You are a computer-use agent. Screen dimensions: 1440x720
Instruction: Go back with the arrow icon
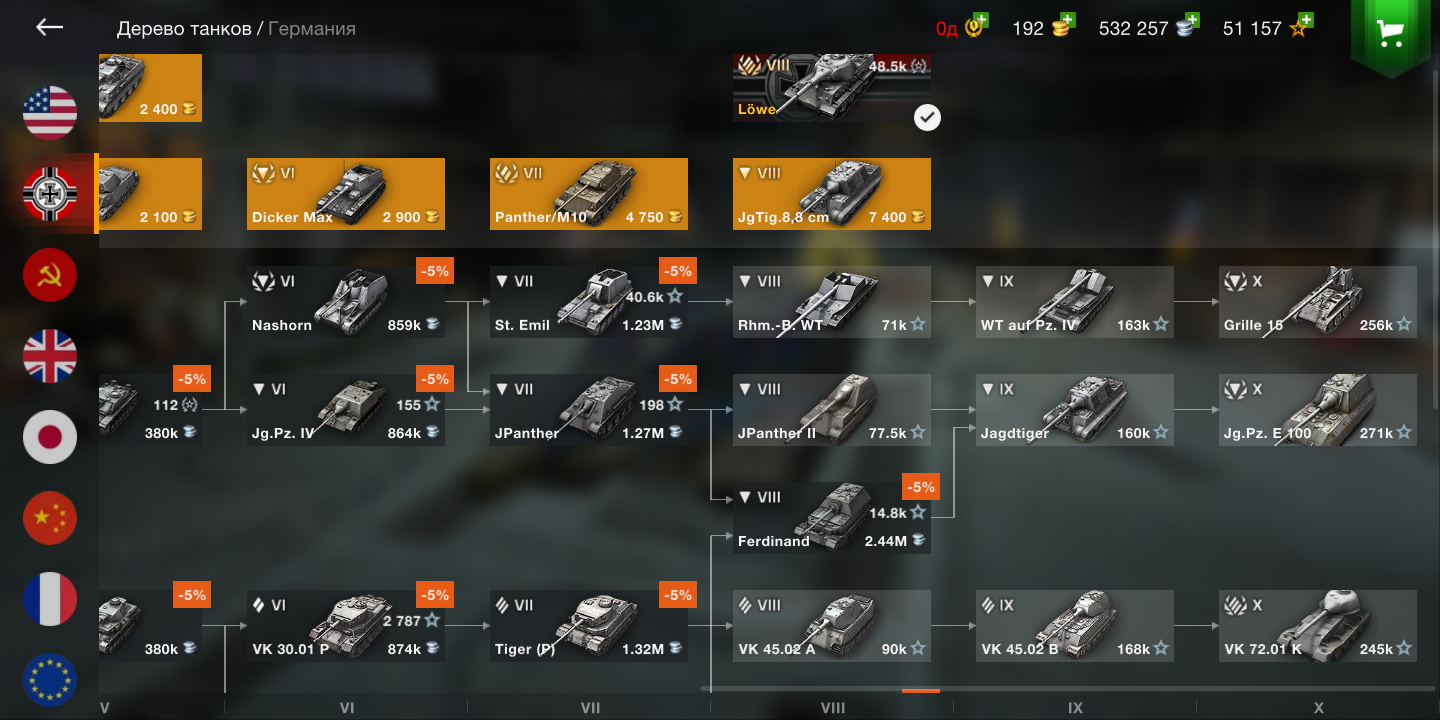click(x=49, y=28)
